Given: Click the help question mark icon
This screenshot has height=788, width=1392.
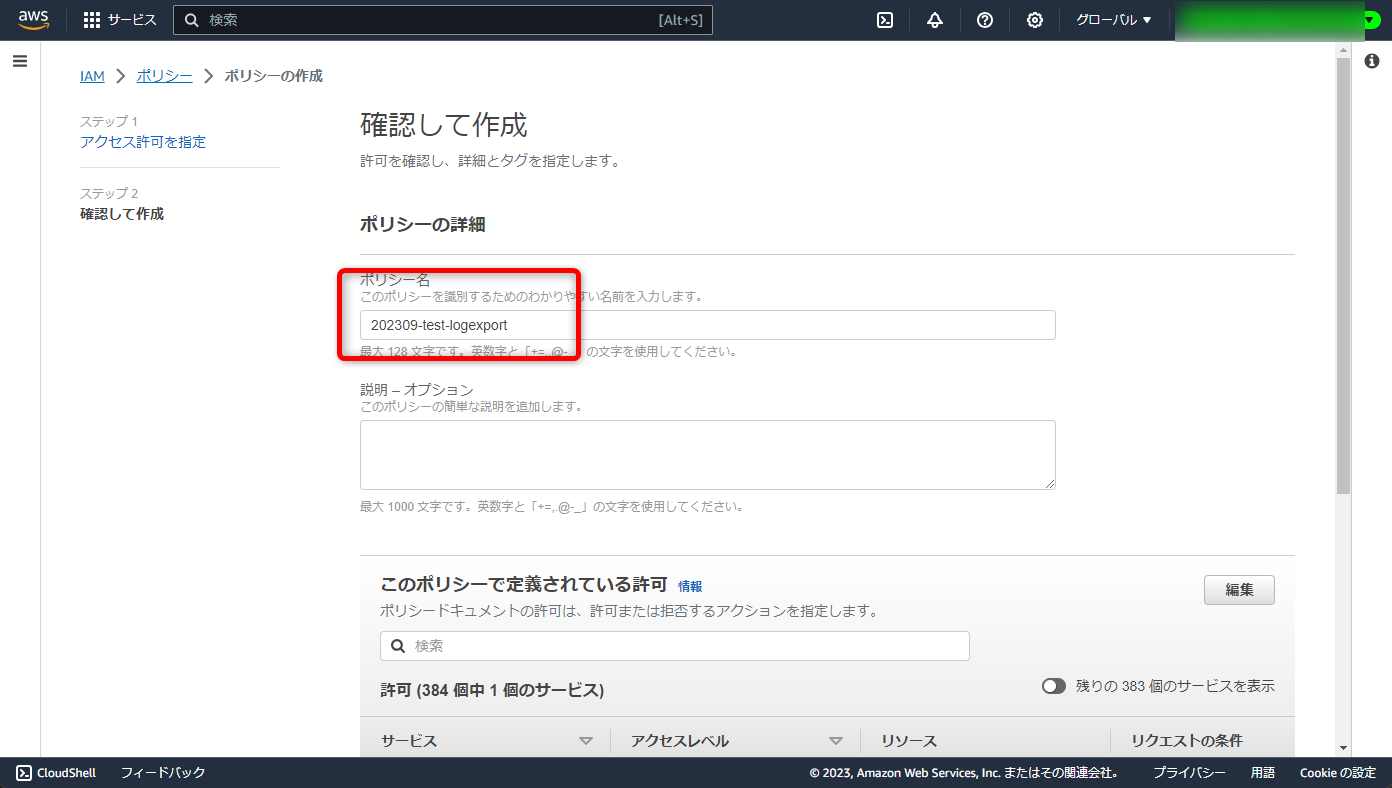Looking at the screenshot, I should pos(984,19).
